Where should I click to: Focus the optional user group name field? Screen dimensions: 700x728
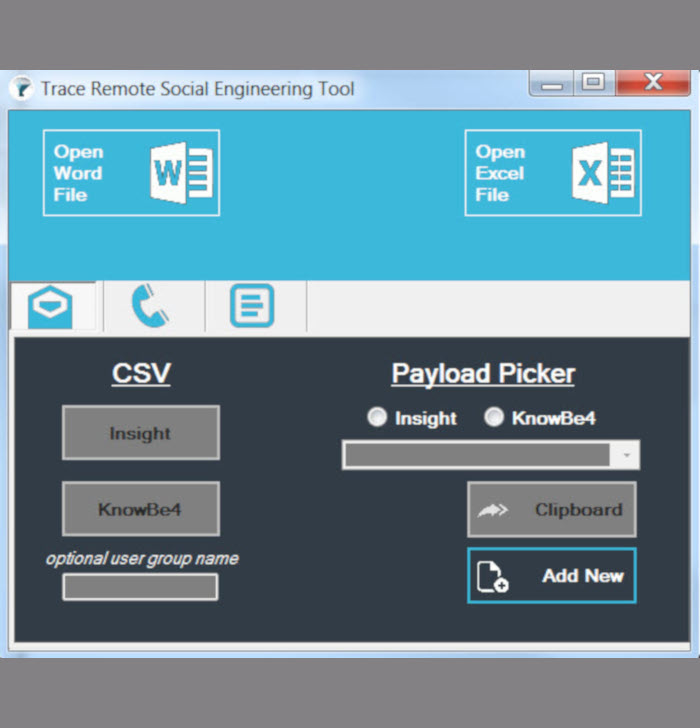(x=140, y=586)
